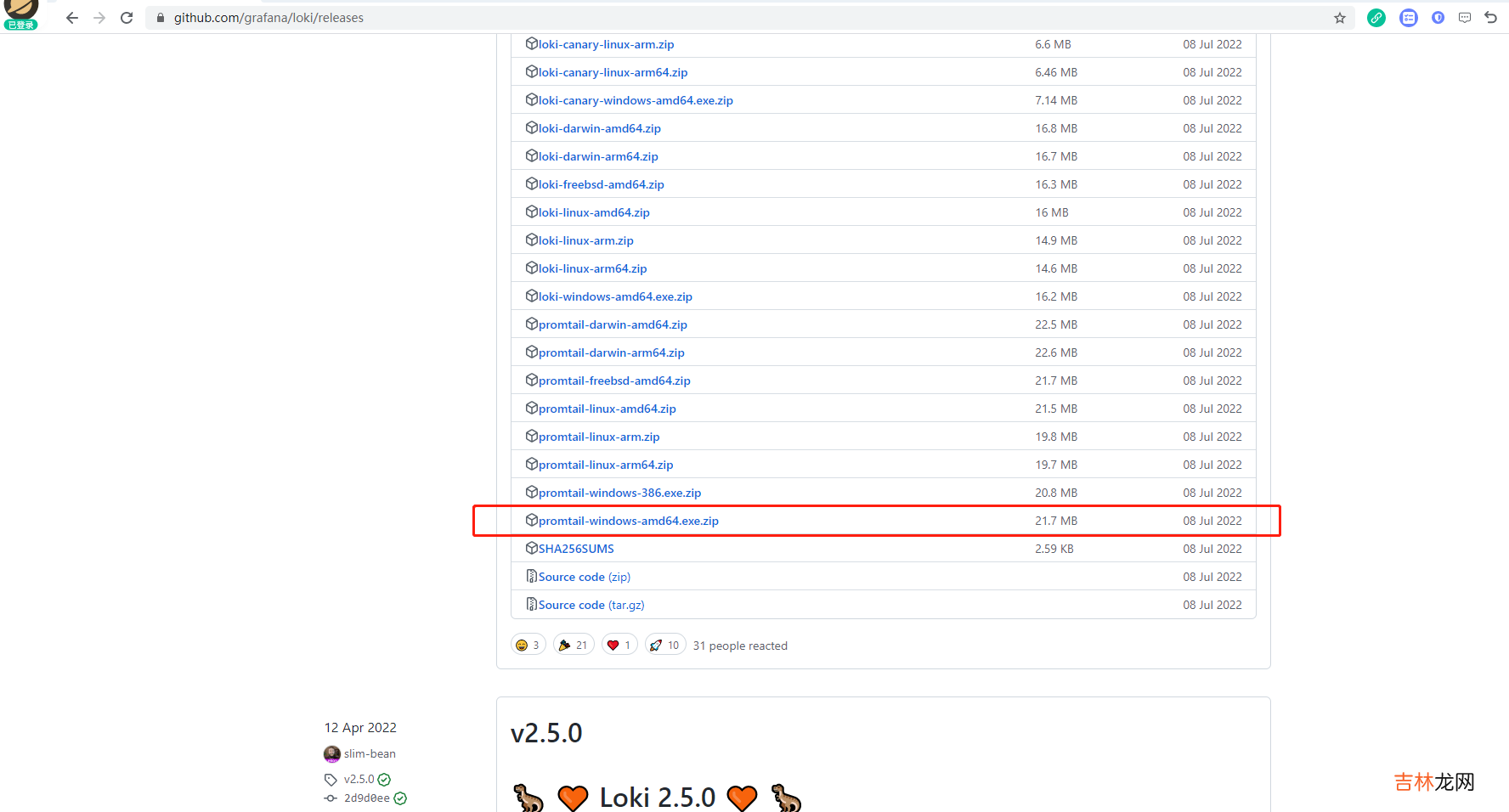Download promtail-windows-386.exe.zip

click(x=619, y=493)
